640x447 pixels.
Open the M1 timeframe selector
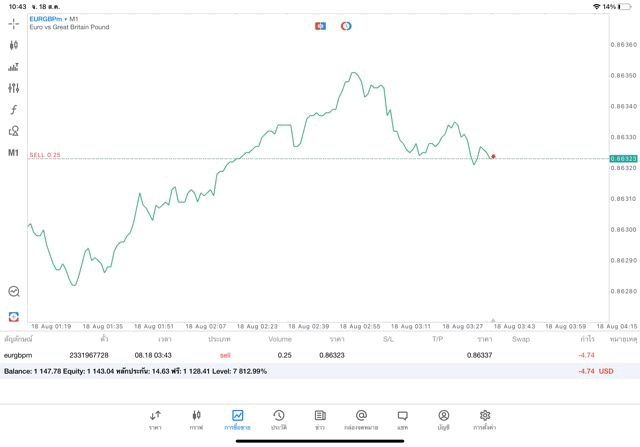(14, 153)
